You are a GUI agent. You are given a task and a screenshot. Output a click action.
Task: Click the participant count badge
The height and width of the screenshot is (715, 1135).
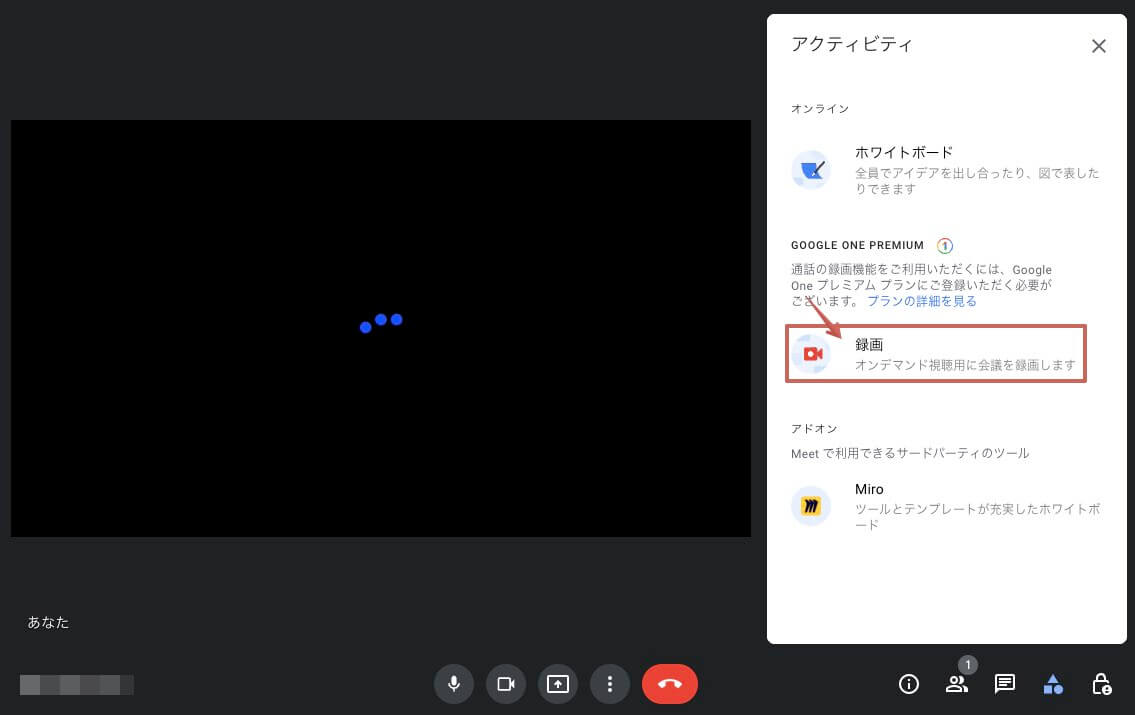(x=968, y=664)
